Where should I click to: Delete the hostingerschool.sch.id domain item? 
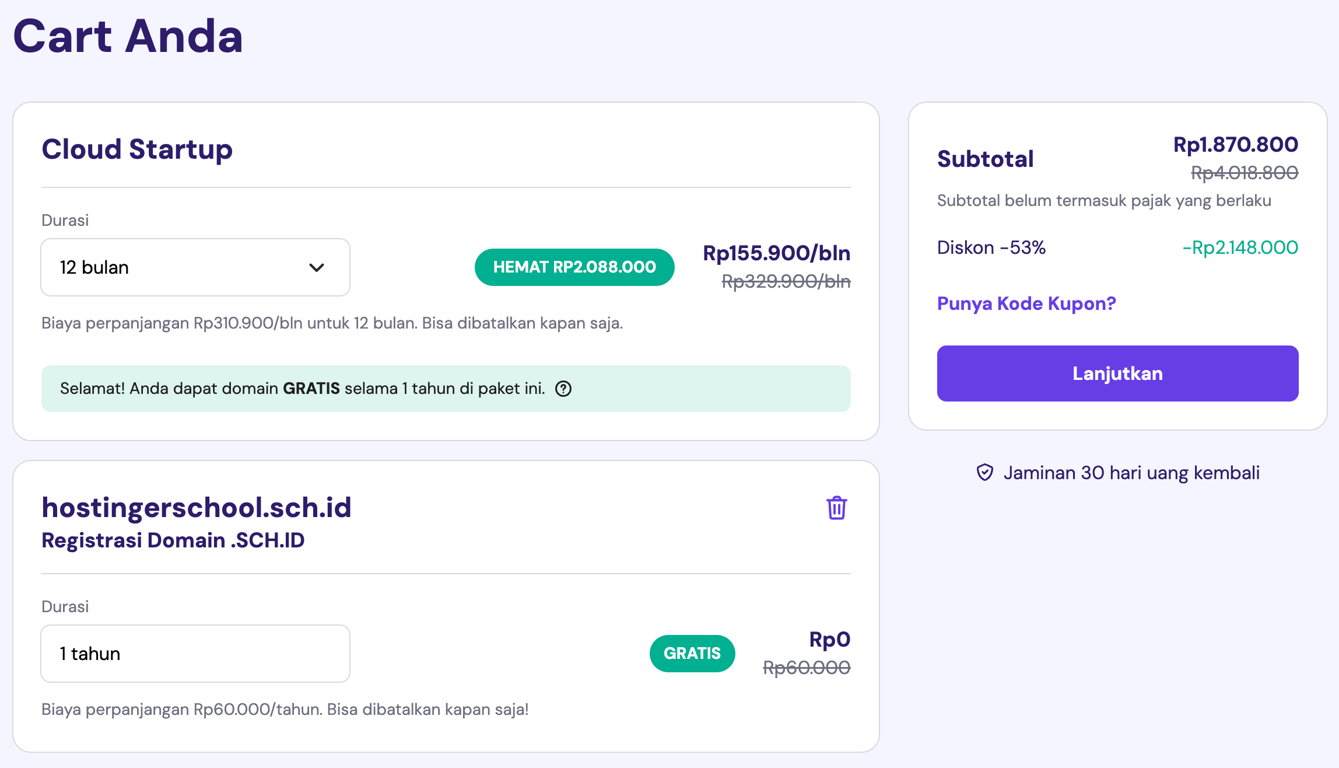[836, 508]
